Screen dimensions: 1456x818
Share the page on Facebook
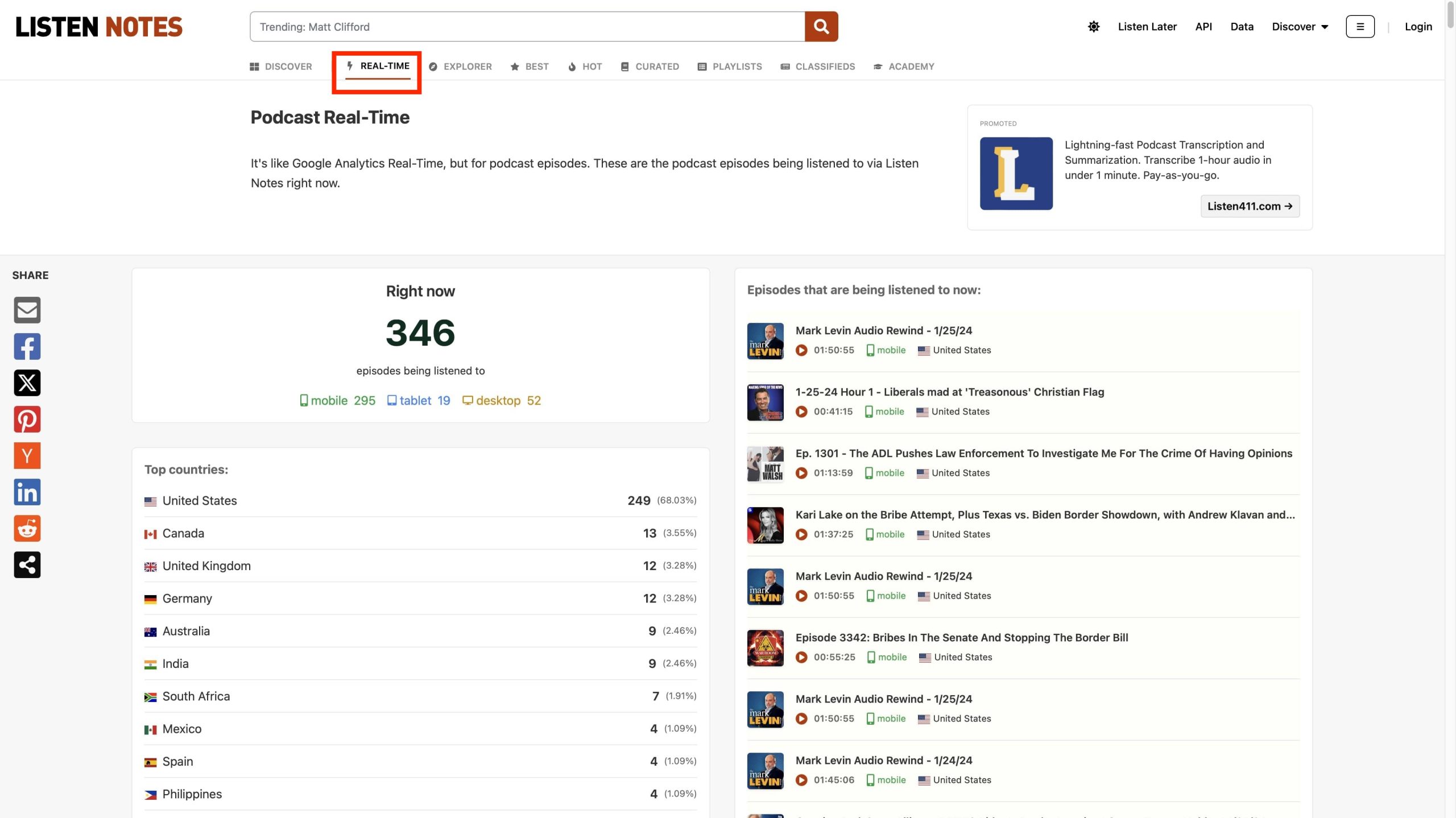[x=27, y=346]
